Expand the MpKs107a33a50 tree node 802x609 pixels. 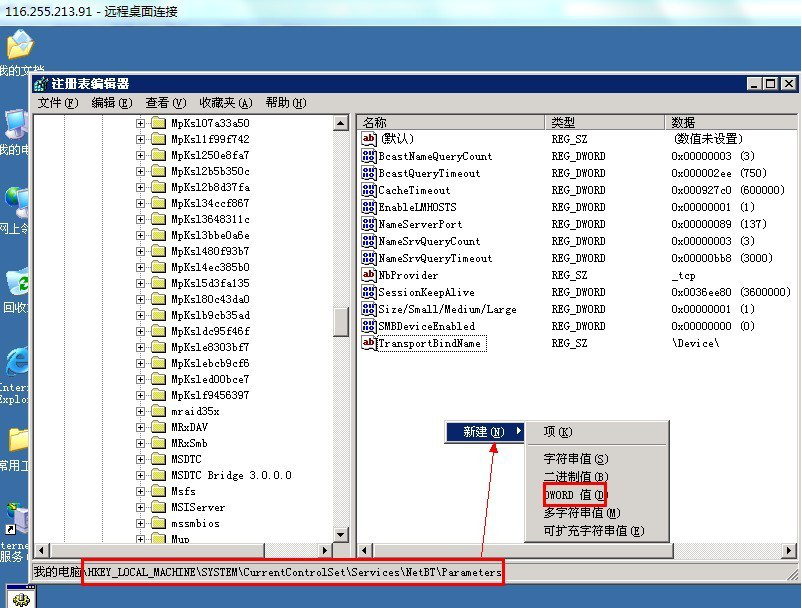pos(141,123)
